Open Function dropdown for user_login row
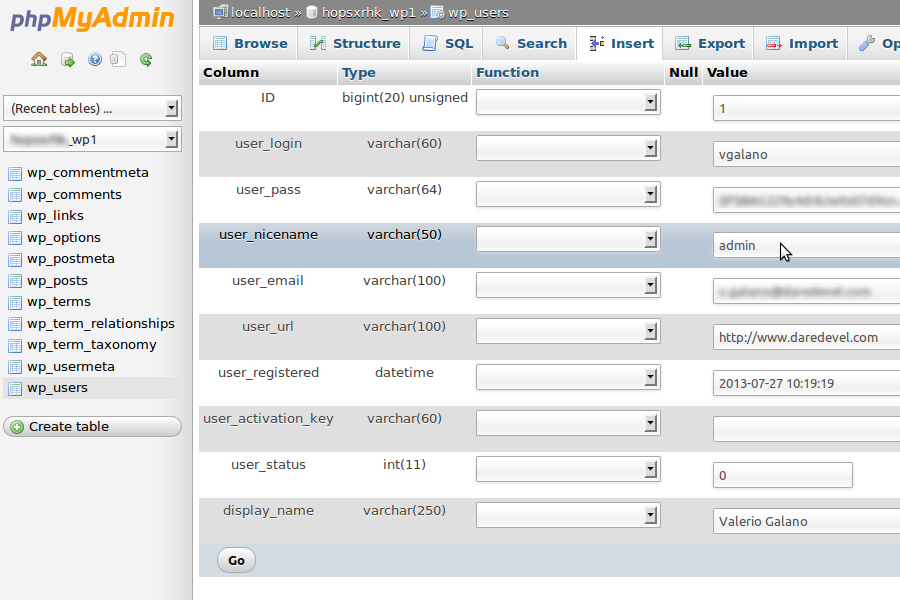This screenshot has width=900, height=600. coord(568,148)
